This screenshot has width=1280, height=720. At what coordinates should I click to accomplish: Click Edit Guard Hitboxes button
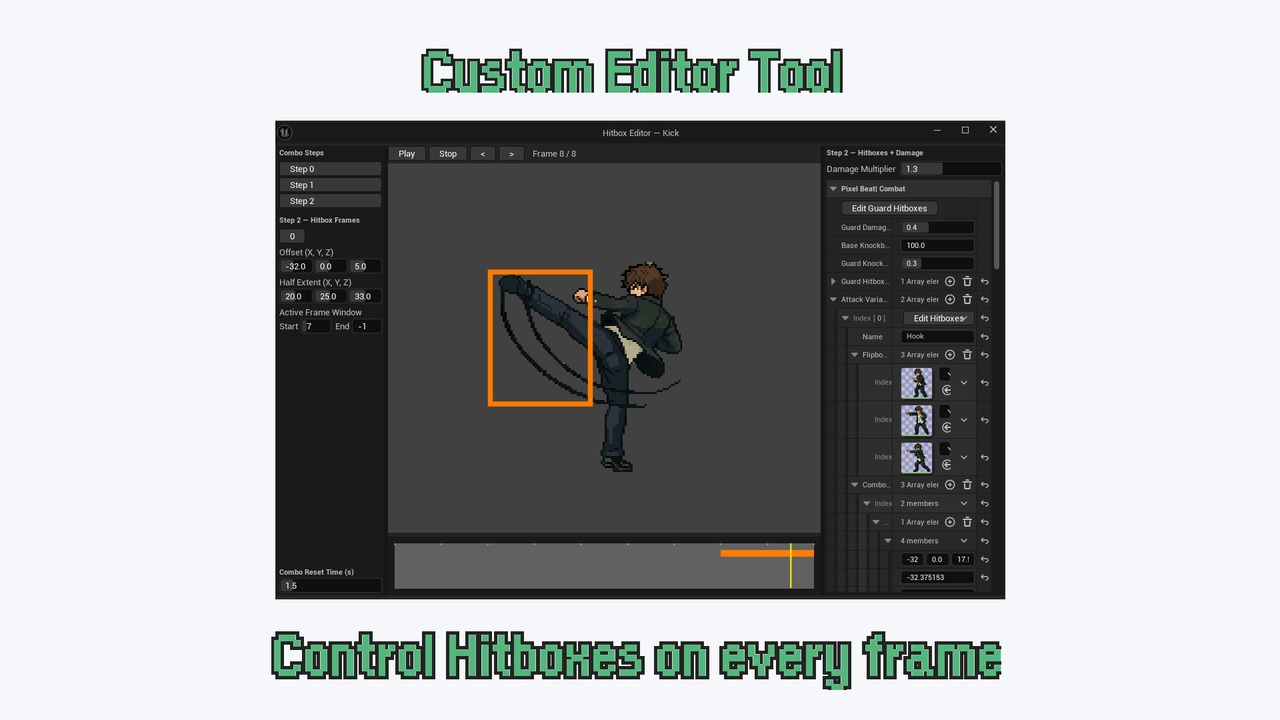[x=889, y=208]
